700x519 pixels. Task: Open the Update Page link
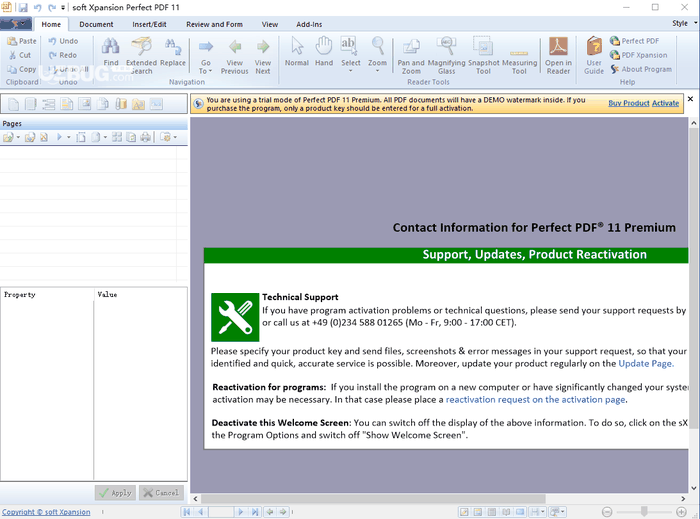pos(646,364)
